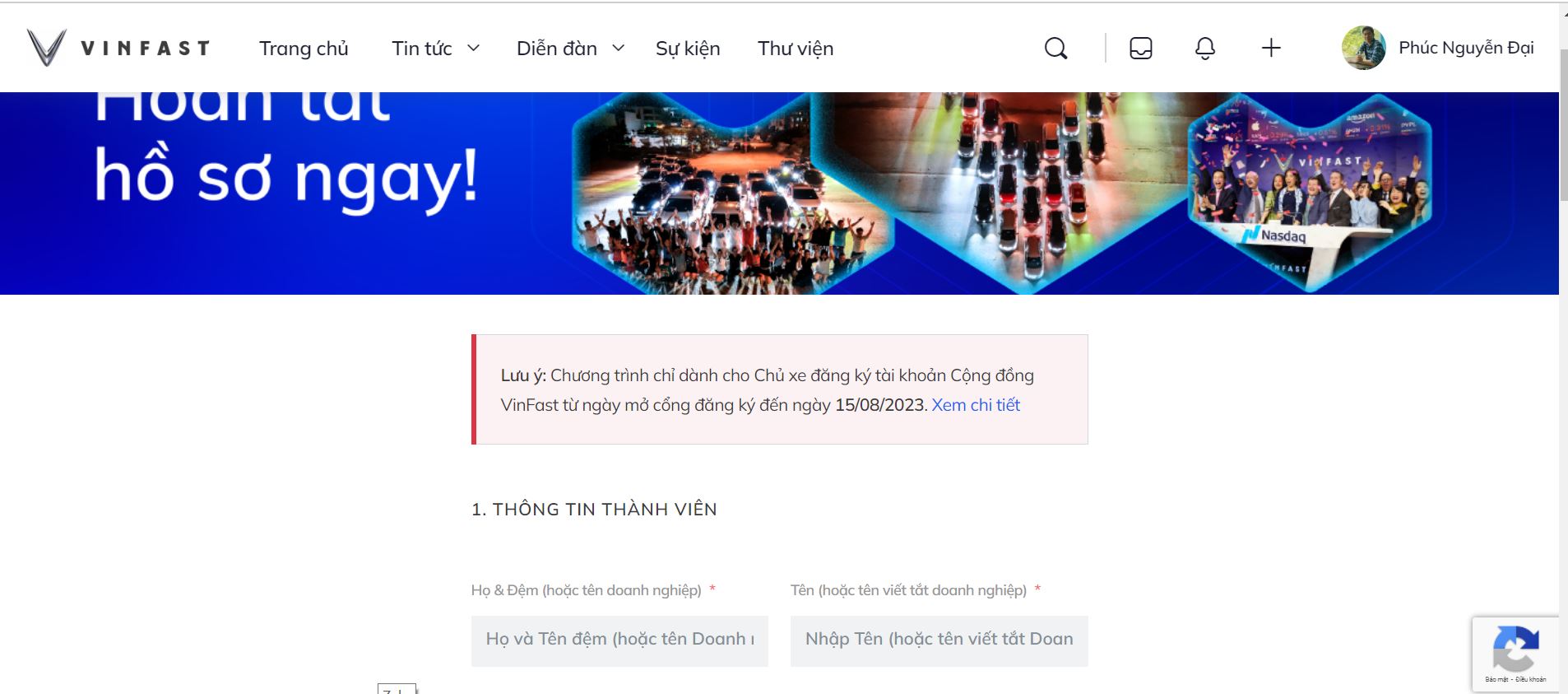Expand the Tin tức dropdown chevron
Screen dimensions: 1568x694
[x=474, y=49]
